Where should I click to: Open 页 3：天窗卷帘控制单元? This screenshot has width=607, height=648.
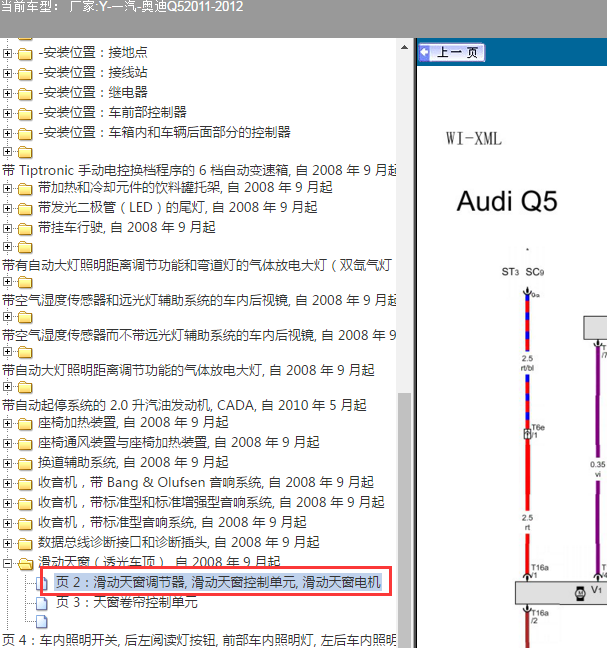(126, 603)
